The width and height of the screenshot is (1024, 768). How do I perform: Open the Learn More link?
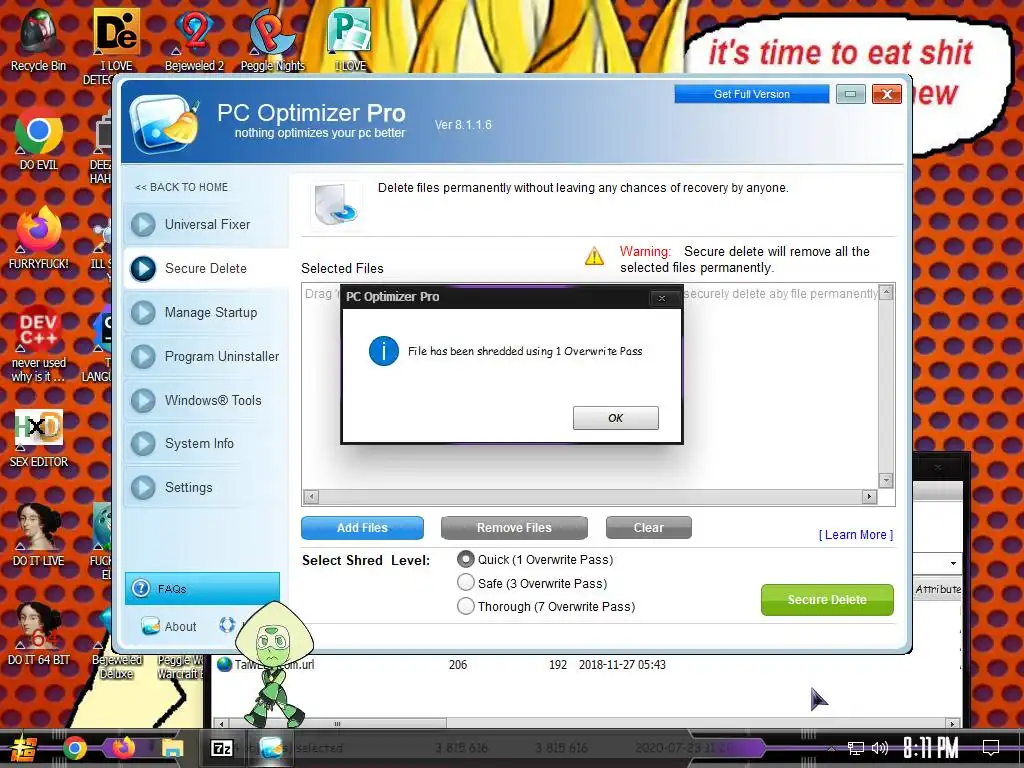pos(856,535)
